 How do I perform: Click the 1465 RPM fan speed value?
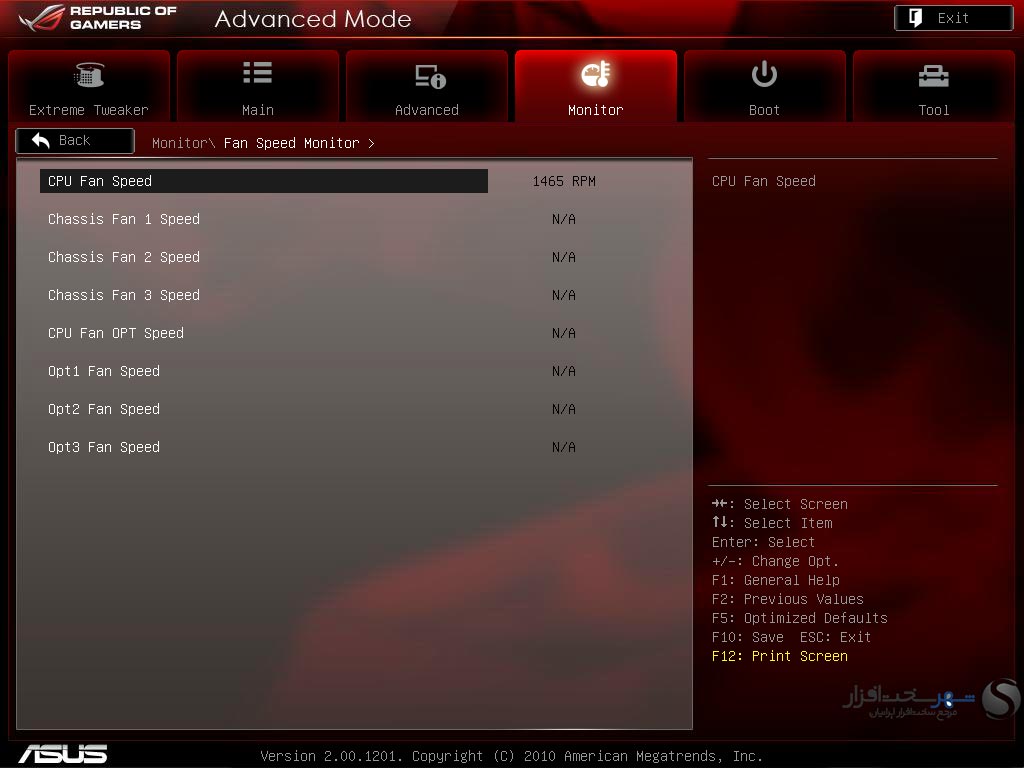564,181
